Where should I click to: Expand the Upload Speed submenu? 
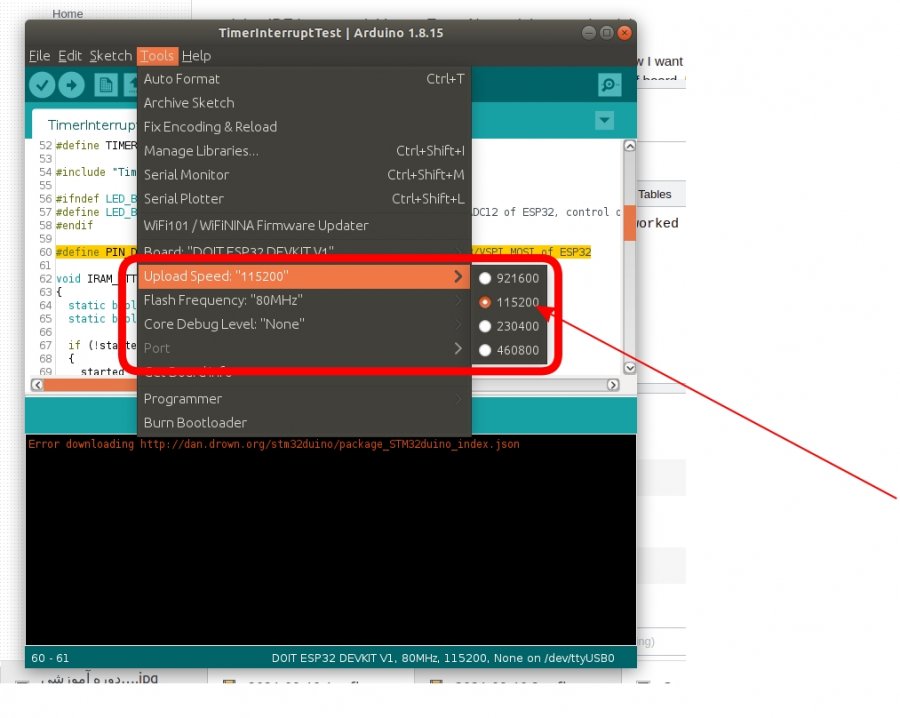click(304, 276)
